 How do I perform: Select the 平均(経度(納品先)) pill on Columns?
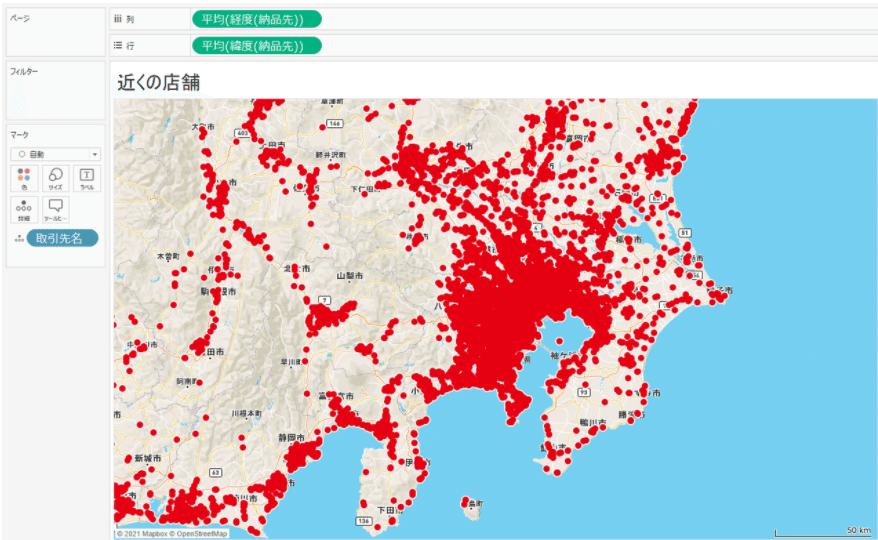(256, 19)
